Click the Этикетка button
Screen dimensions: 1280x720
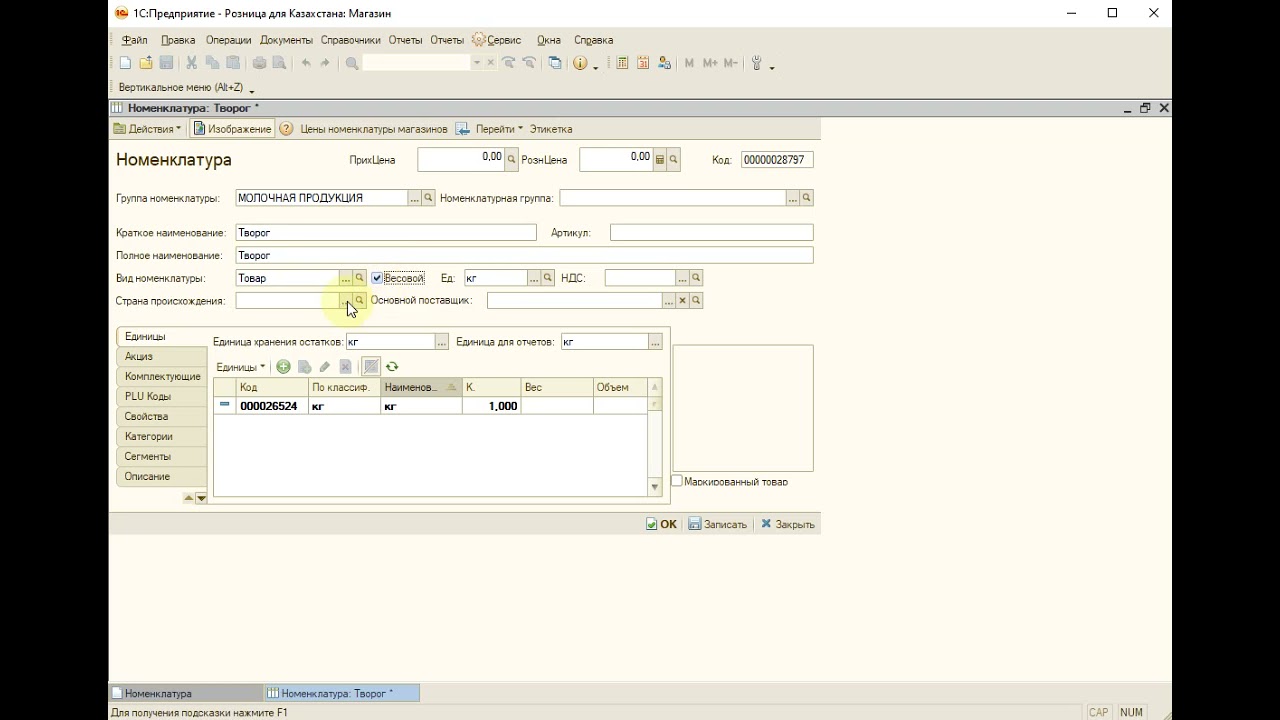551,129
